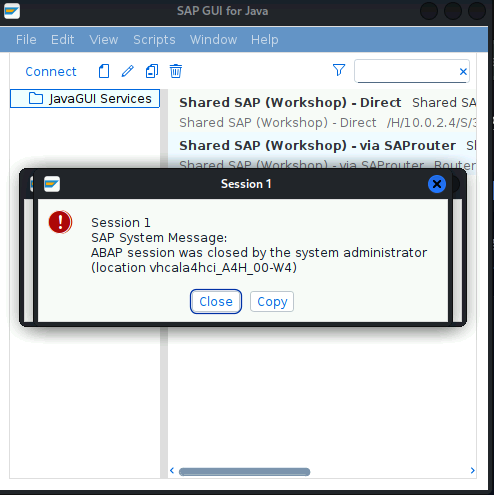The height and width of the screenshot is (495, 494).
Task: Click the Close button in dialog
Action: pyautogui.click(x=216, y=301)
